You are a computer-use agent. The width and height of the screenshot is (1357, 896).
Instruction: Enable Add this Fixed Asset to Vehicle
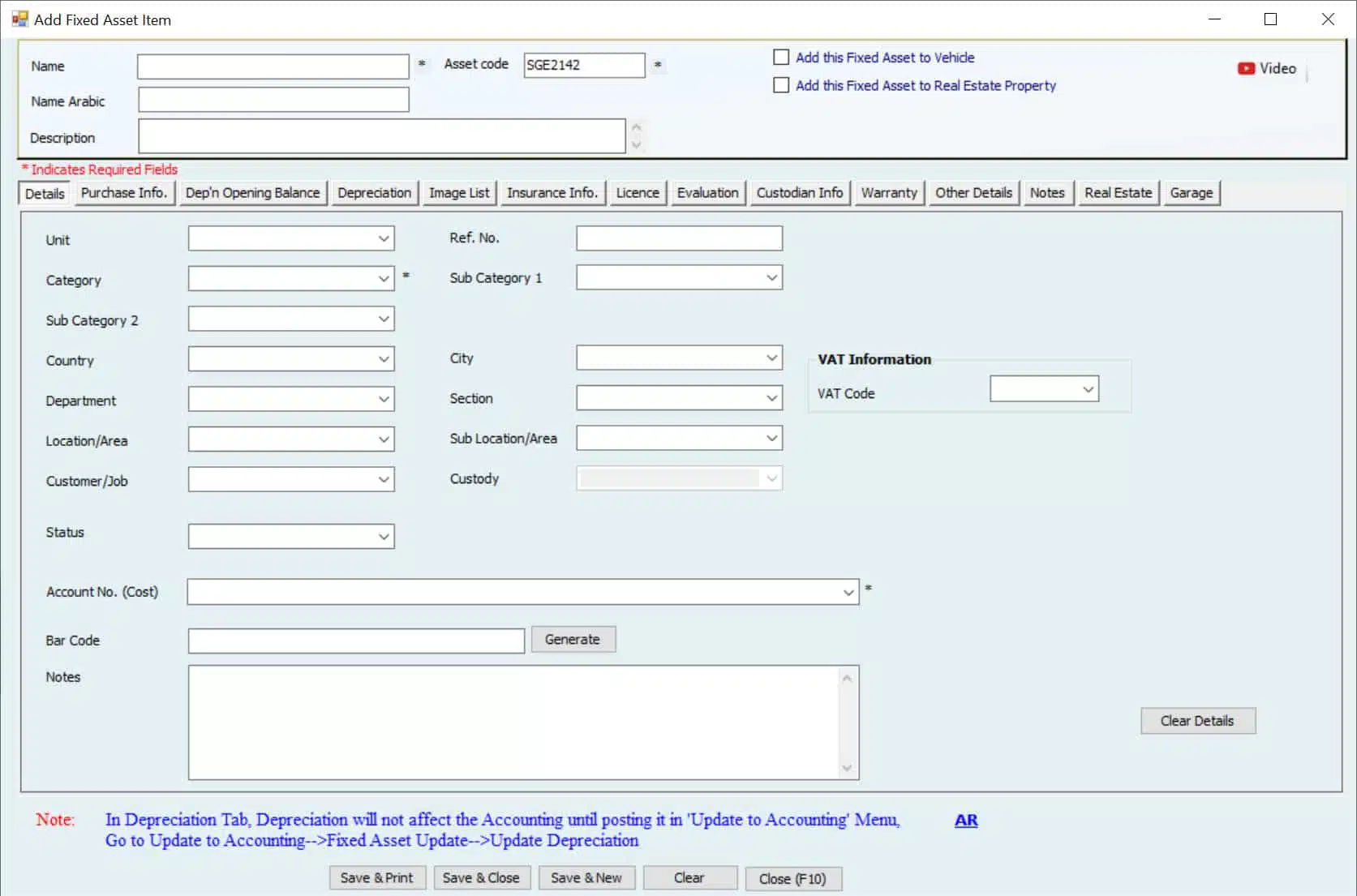point(781,57)
